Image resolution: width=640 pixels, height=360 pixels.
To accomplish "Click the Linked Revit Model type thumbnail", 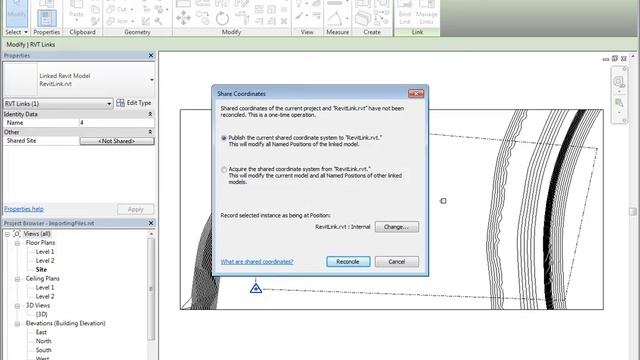I will 20,80.
